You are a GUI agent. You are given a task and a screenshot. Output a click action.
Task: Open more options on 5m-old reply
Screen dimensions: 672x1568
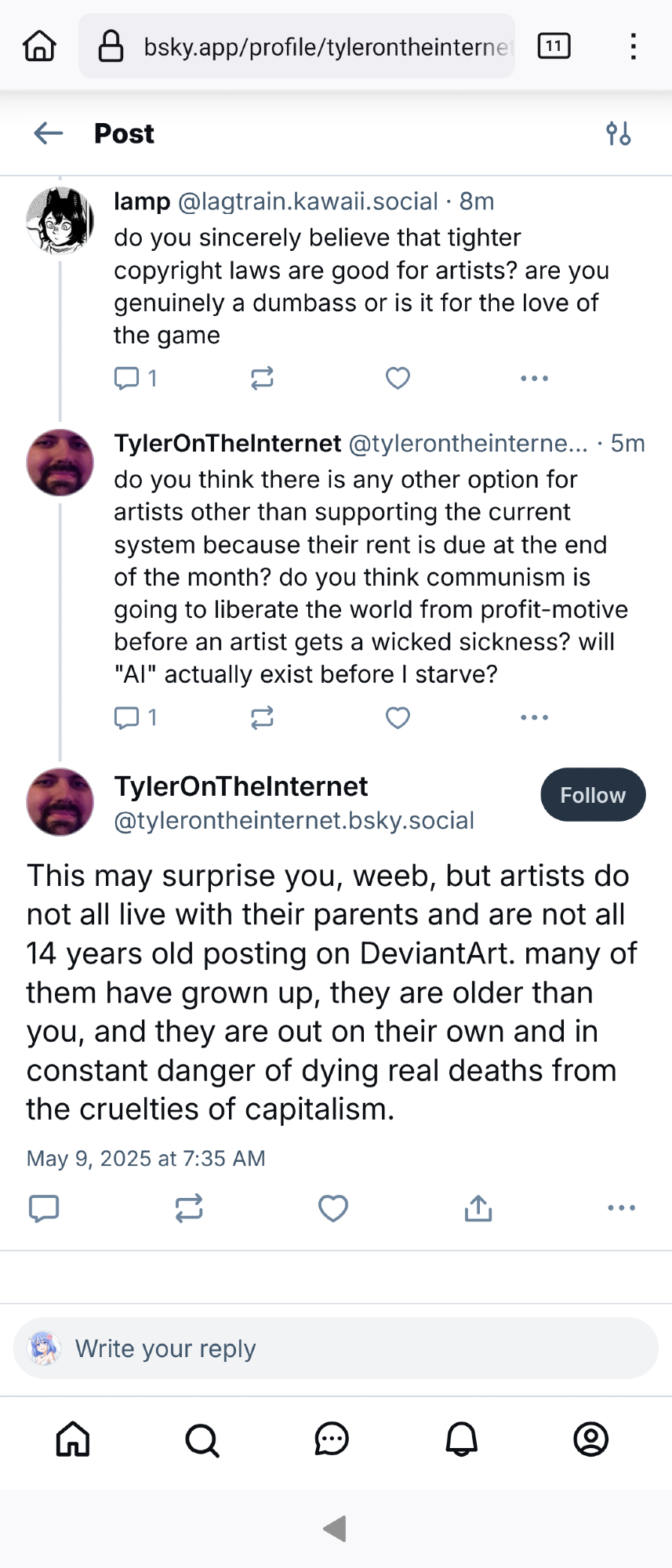tap(534, 717)
